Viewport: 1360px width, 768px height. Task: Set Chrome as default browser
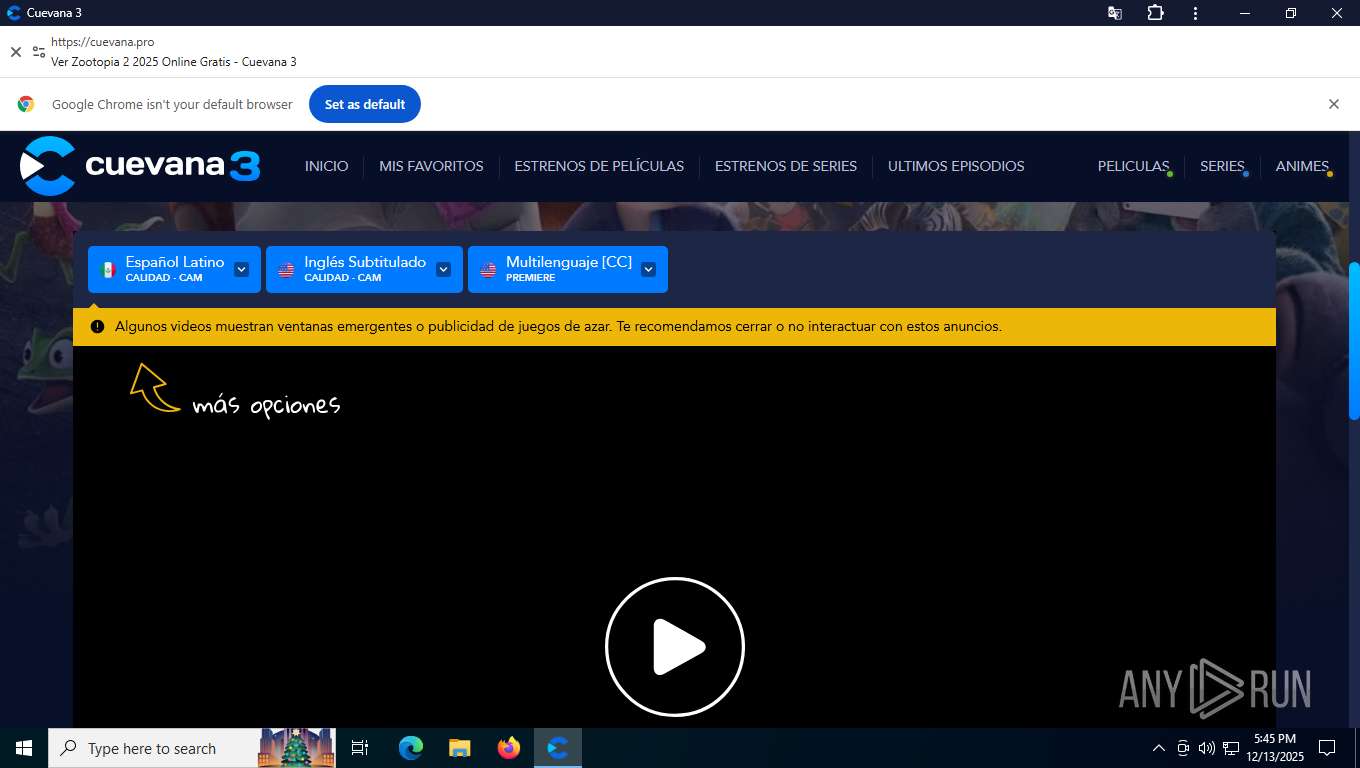pos(365,104)
